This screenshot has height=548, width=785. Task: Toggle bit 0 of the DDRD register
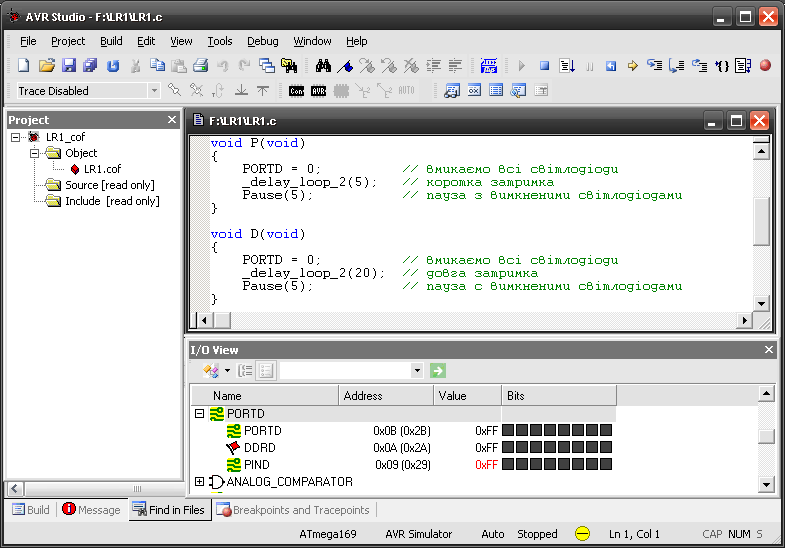click(x=606, y=447)
